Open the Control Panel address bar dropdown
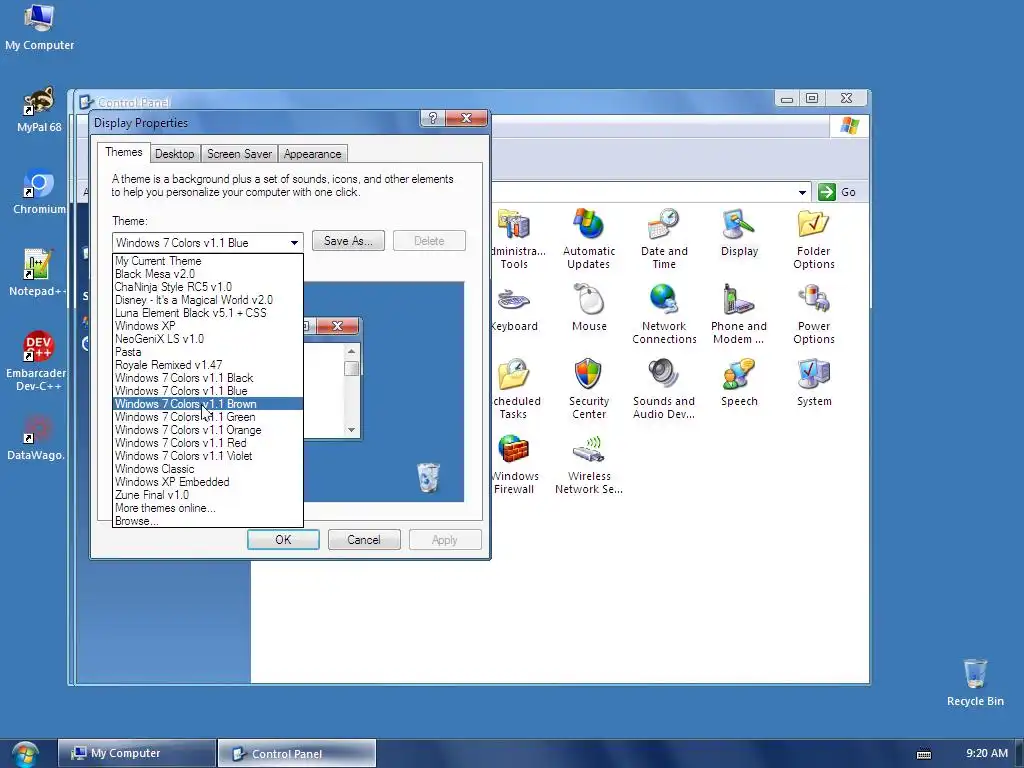This screenshot has width=1024, height=768. point(802,193)
